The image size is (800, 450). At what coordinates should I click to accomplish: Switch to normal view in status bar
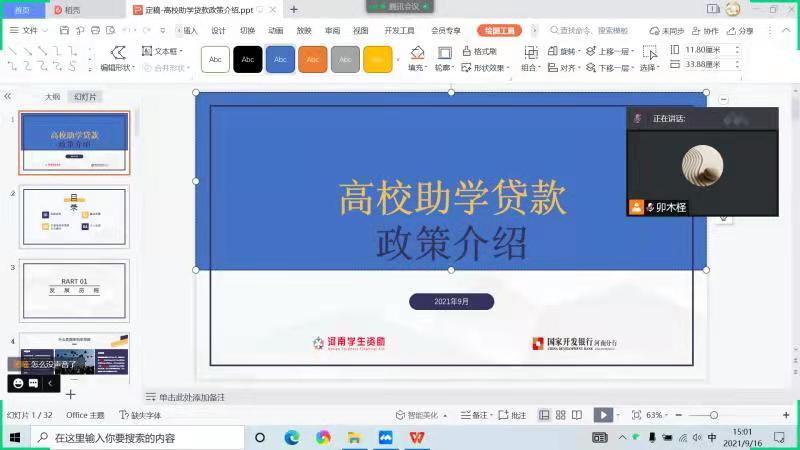(x=545, y=415)
